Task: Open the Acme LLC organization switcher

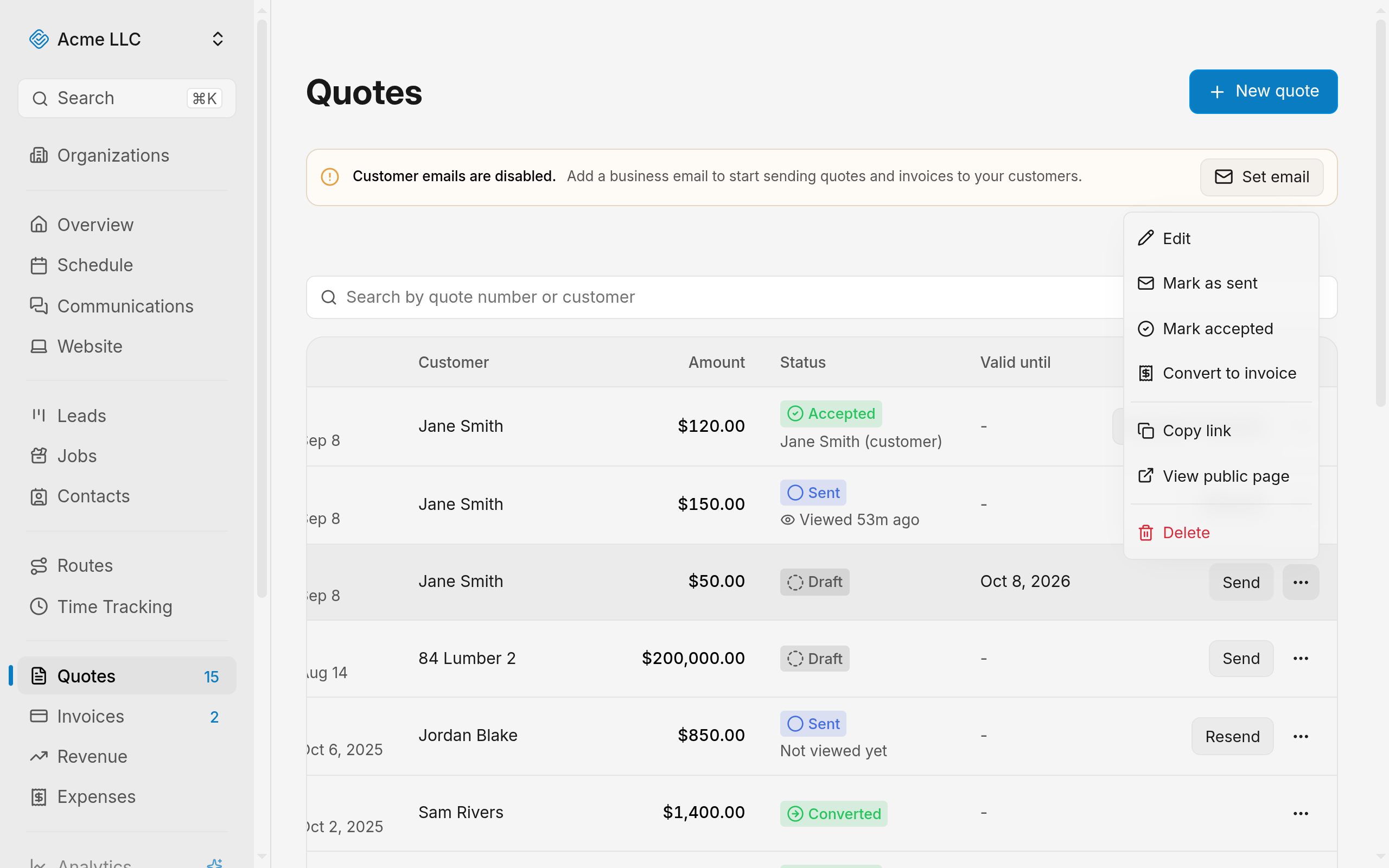Action: pos(126,39)
